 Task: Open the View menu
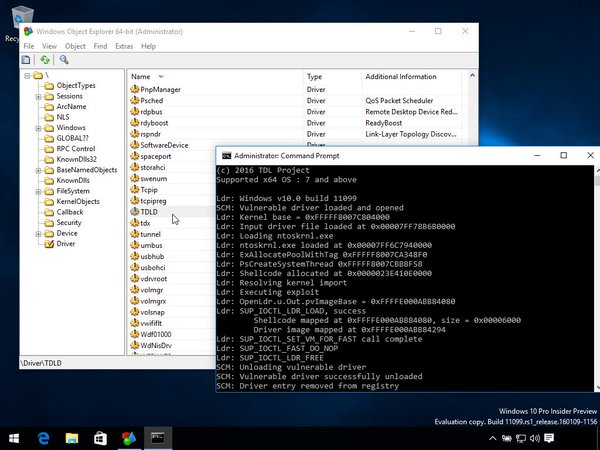[x=49, y=46]
